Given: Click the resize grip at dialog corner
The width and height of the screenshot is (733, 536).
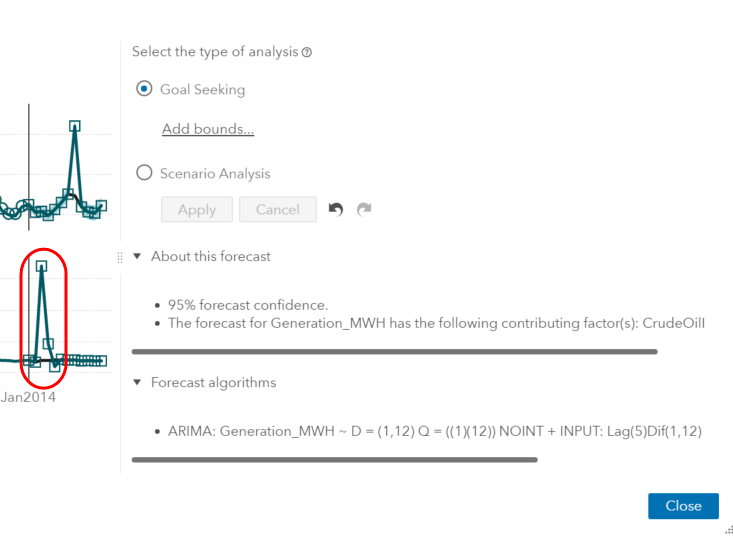Looking at the screenshot, I should tap(728, 531).
